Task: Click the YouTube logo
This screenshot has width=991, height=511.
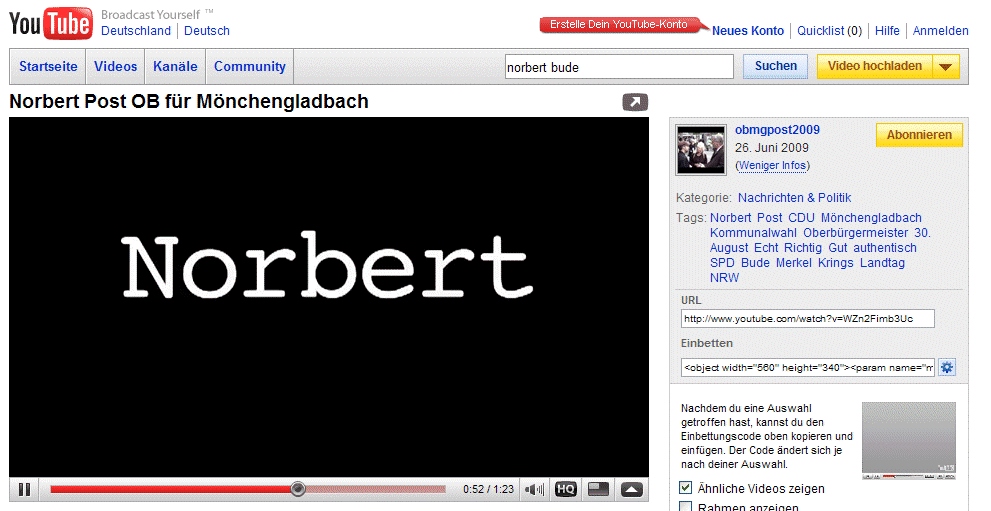Action: (51, 25)
